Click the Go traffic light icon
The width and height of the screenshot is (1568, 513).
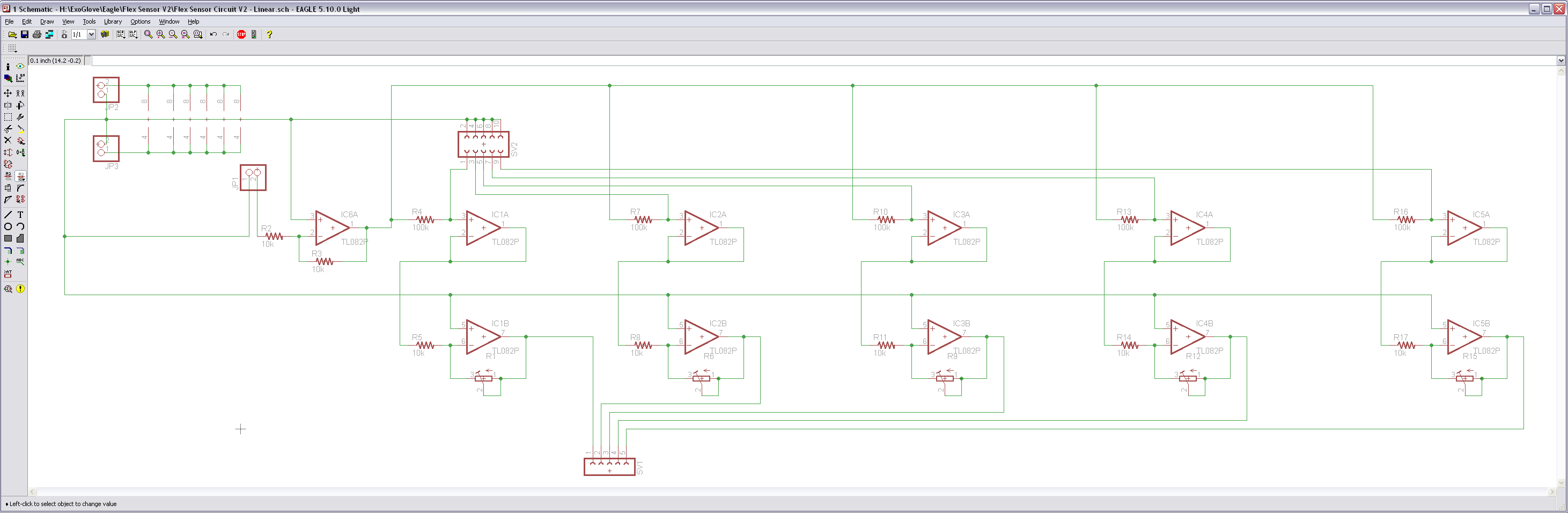(x=254, y=35)
